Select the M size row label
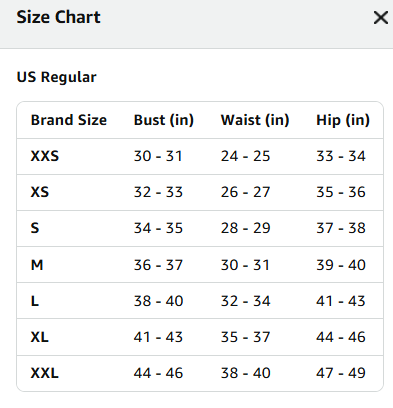The width and height of the screenshot is (393, 408). click(x=37, y=265)
